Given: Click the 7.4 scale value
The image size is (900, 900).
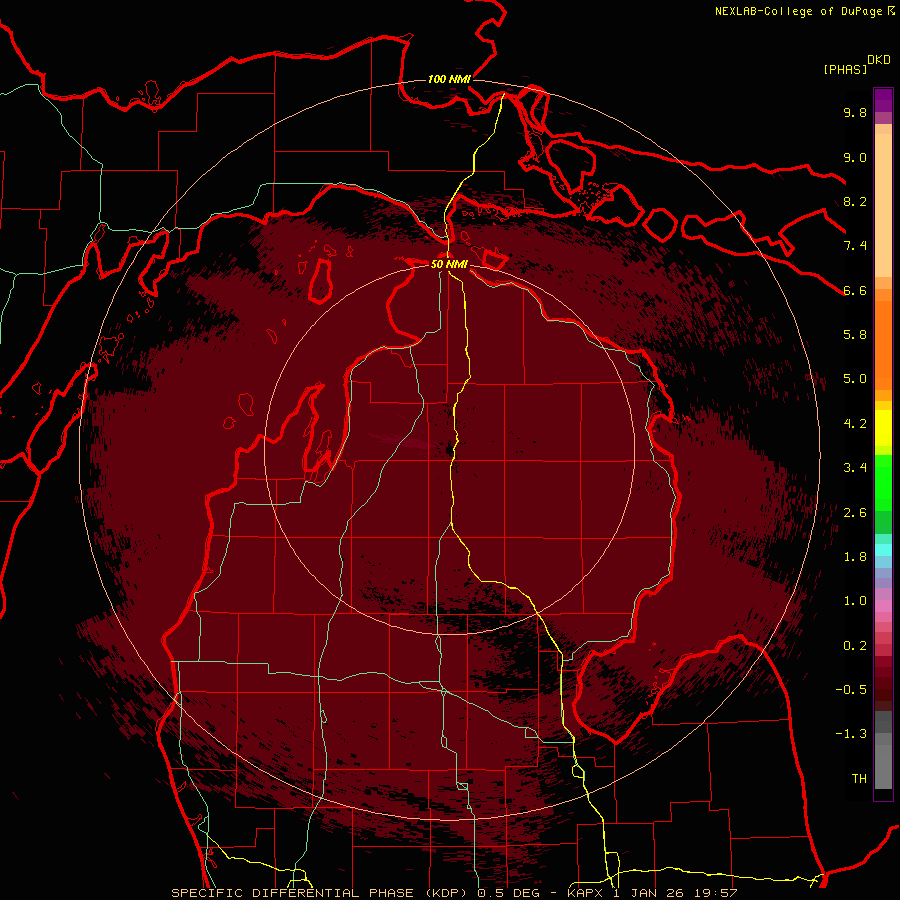Looking at the screenshot, I should [855, 246].
